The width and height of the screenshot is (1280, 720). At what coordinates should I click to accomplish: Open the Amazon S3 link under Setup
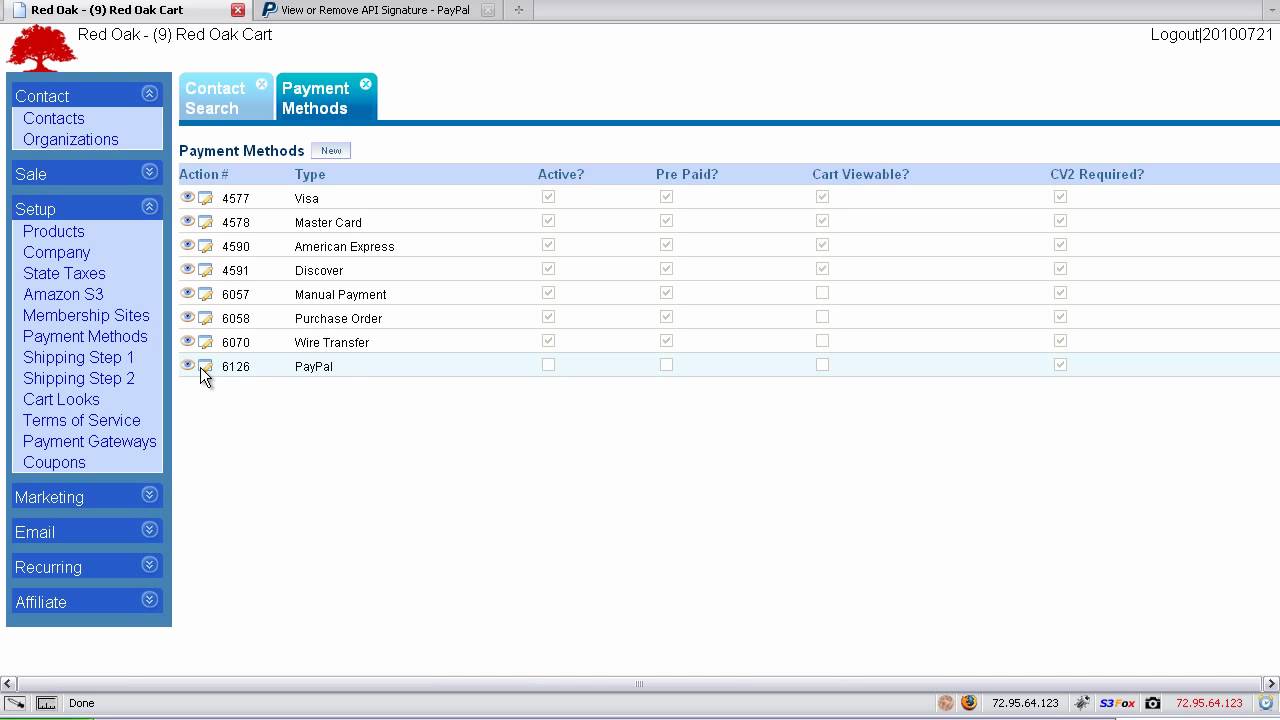pyautogui.click(x=63, y=294)
